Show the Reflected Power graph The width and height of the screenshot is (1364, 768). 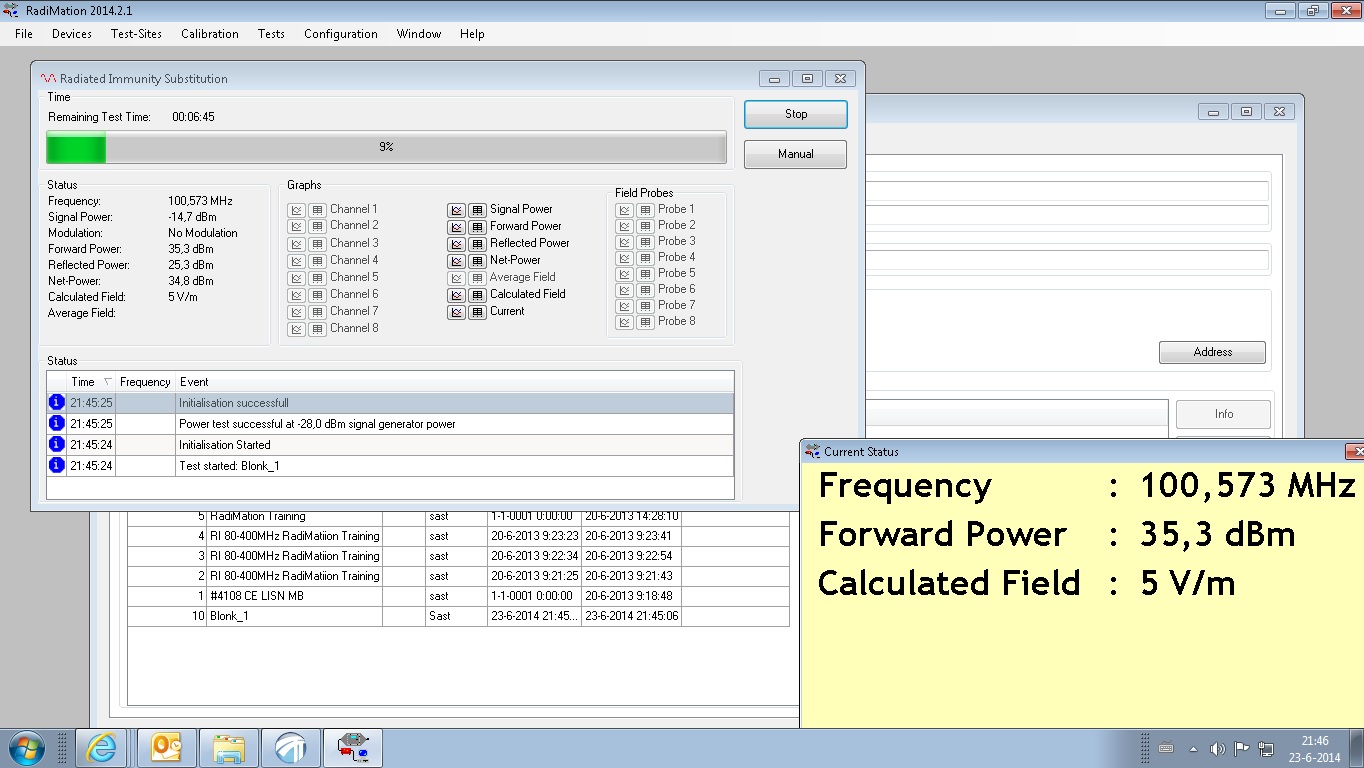tap(457, 243)
